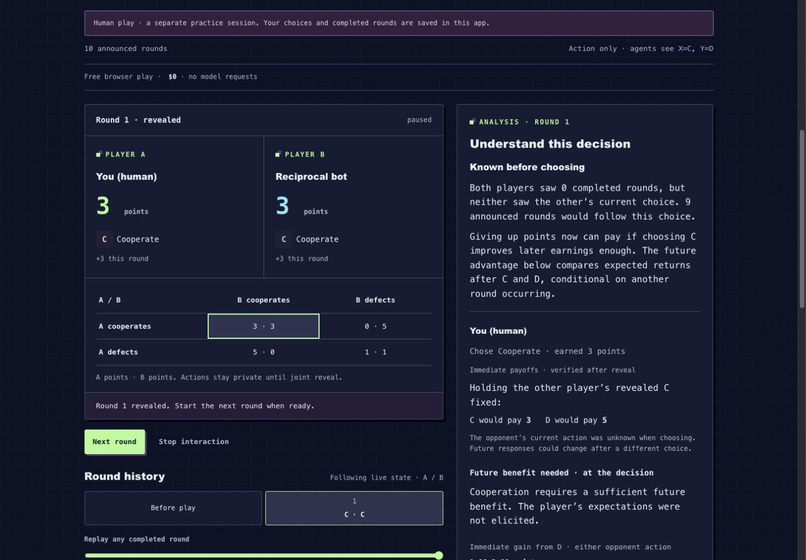Screen dimensions: 806x560
Task: Click the B defects column header
Action: coord(375,300)
